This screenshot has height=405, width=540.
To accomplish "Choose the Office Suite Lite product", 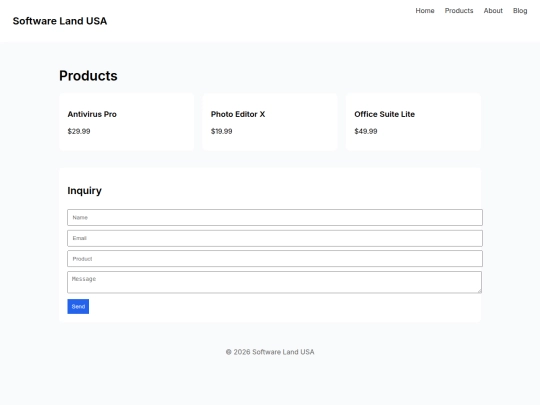I will pyautogui.click(x=413, y=122).
